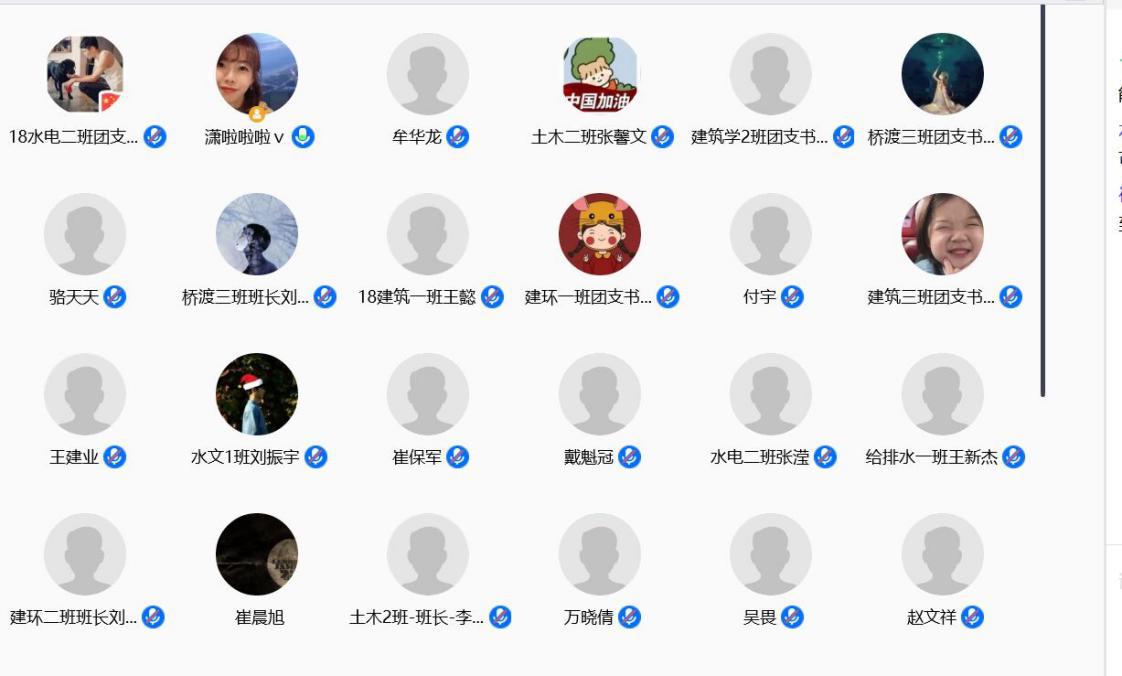Open 18水电二班团支 dog photo avatar
This screenshot has width=1122, height=676.
click(x=85, y=74)
